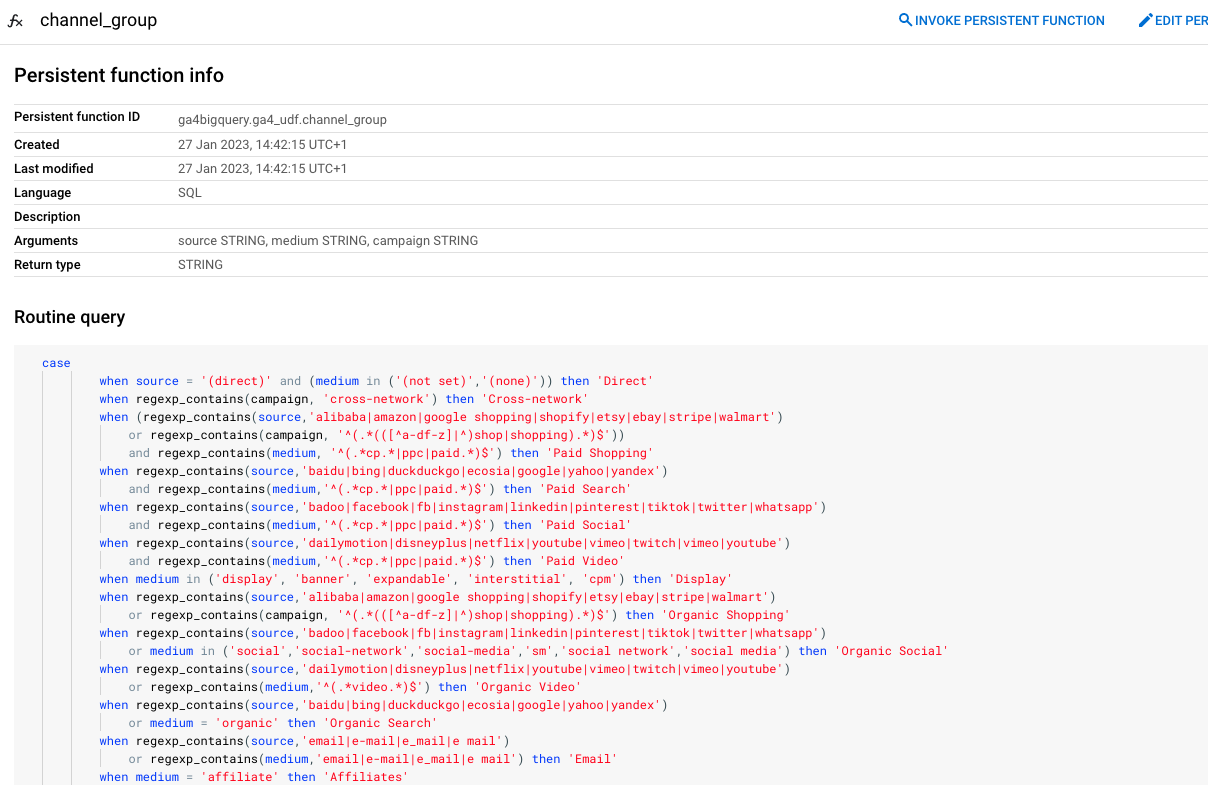Screen dimensions: 1208x785
Task: Click the fx function icon in header
Action: click(15, 20)
